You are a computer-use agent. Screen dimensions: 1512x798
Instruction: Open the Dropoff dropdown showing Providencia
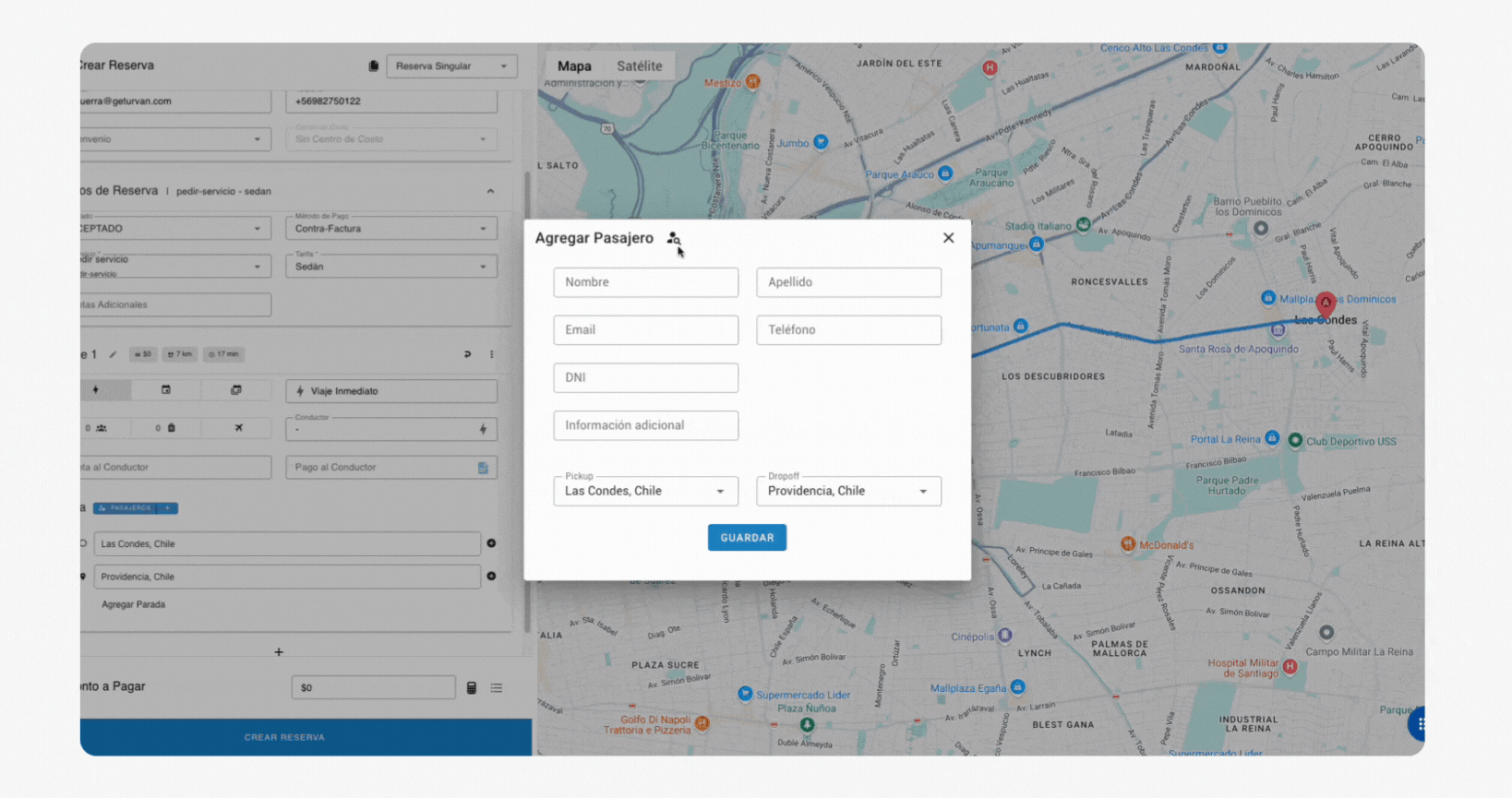(849, 491)
